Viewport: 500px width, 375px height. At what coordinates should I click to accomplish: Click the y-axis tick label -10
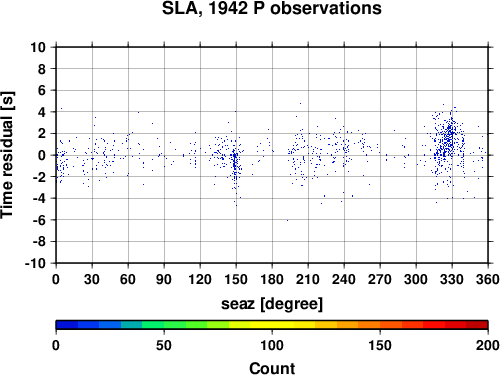[35, 263]
